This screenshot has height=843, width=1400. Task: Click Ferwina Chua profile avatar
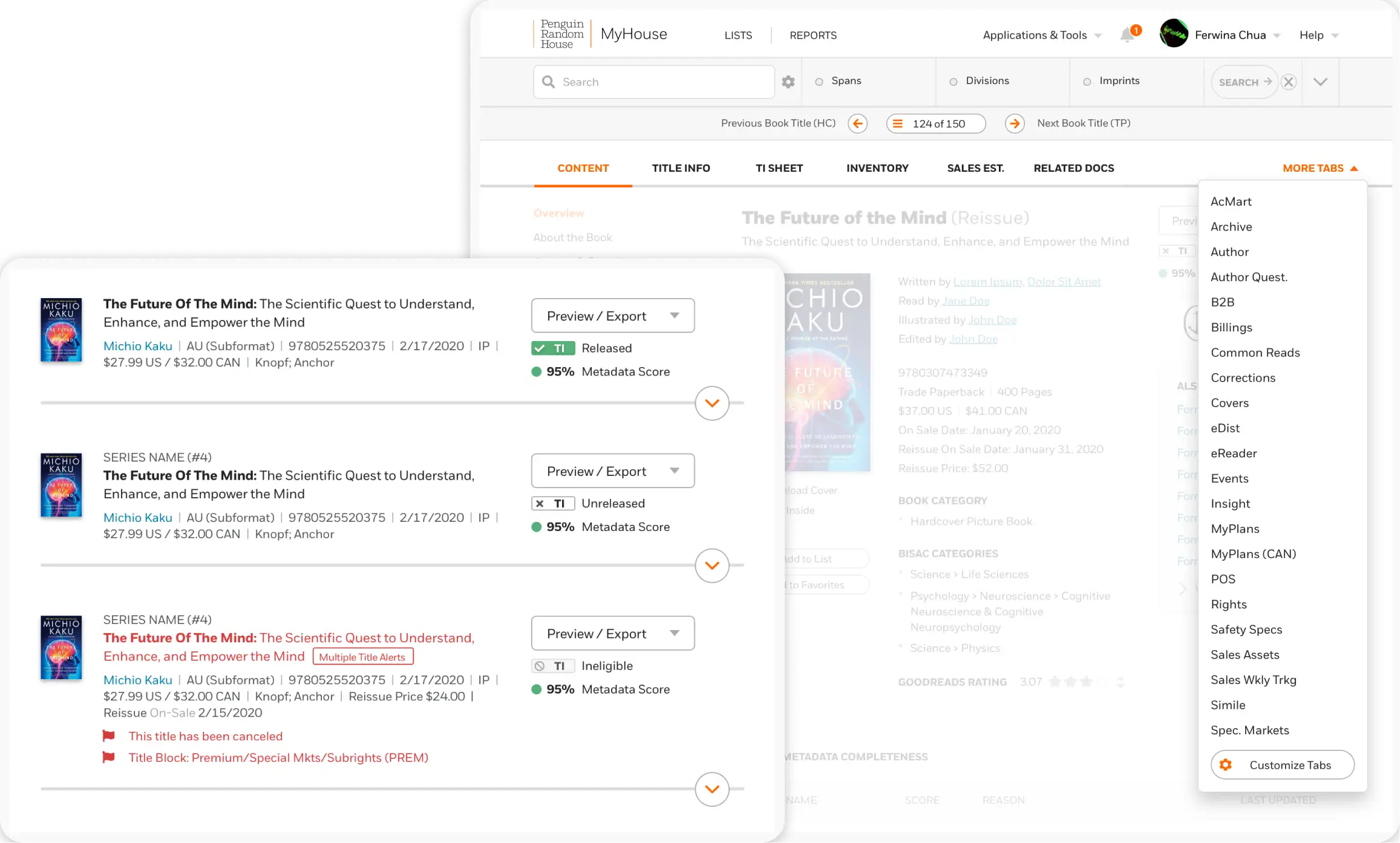click(x=1174, y=34)
